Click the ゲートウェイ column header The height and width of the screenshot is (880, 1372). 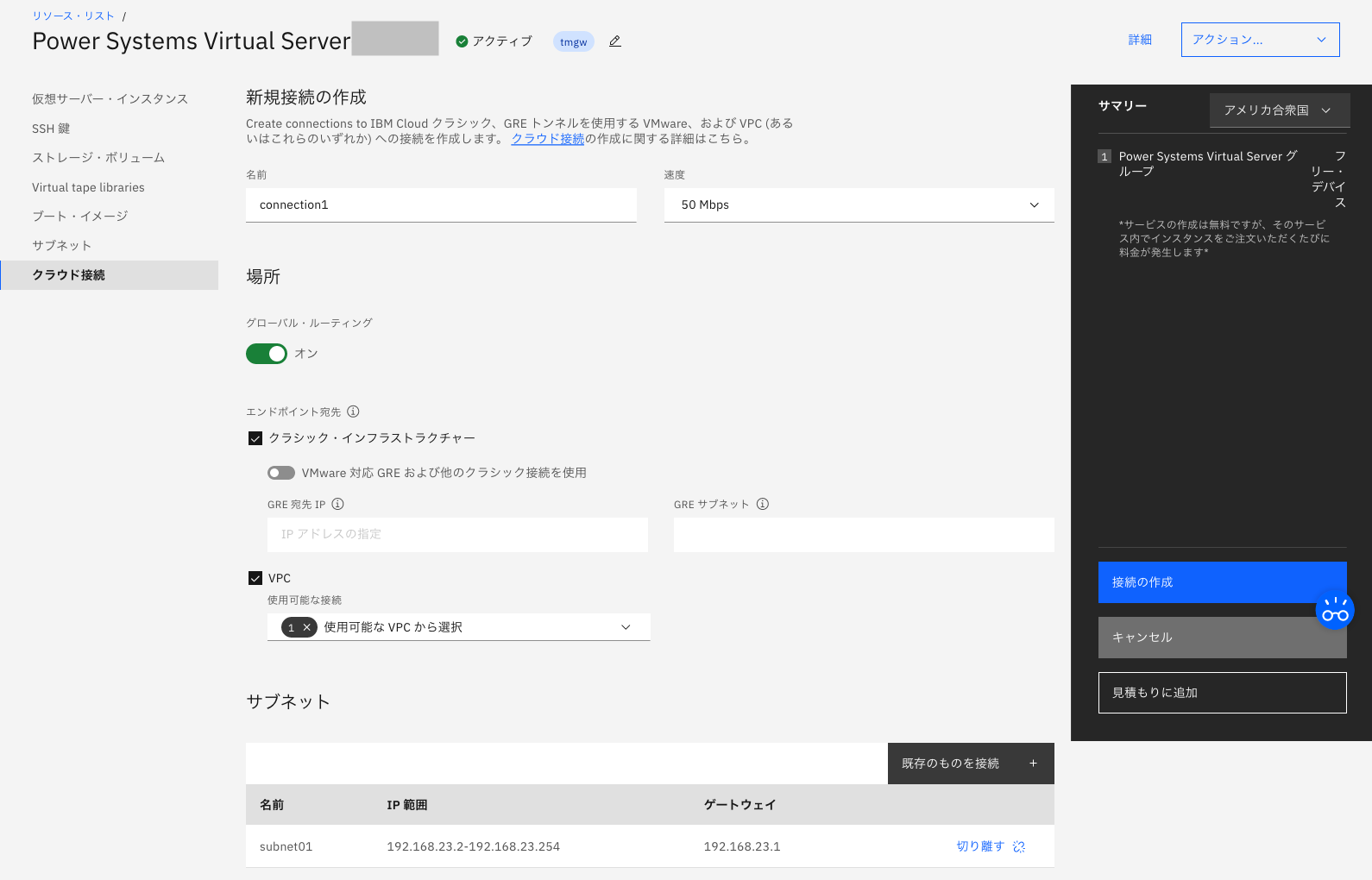click(739, 805)
